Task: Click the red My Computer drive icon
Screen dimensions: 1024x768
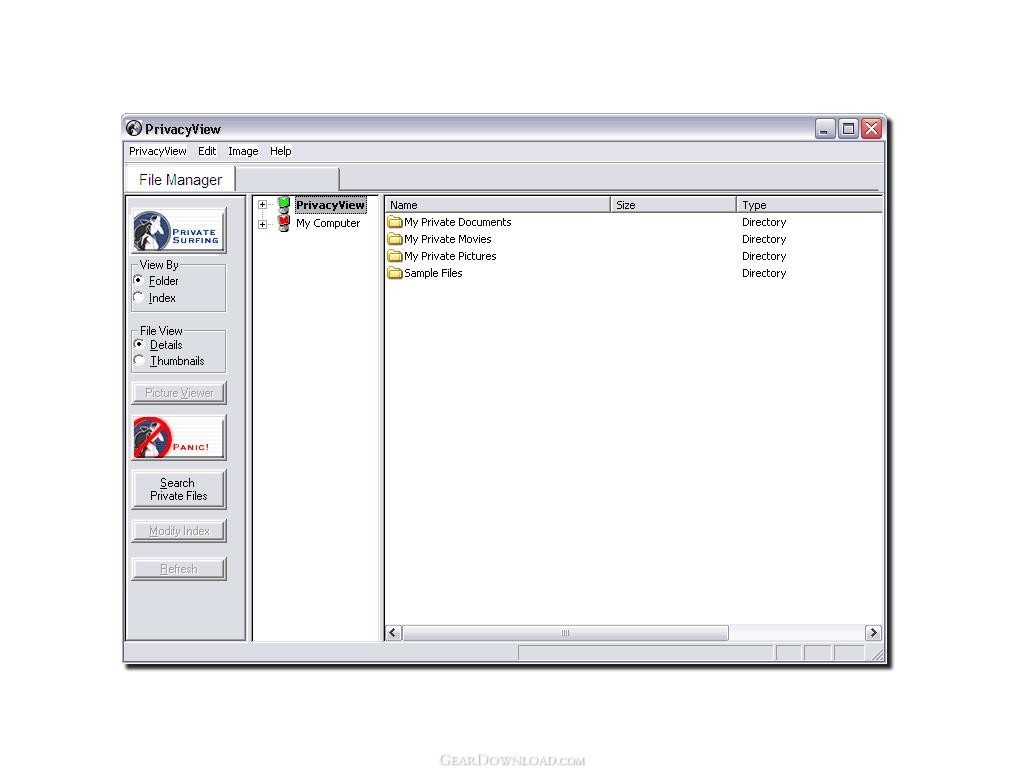Action: 284,223
